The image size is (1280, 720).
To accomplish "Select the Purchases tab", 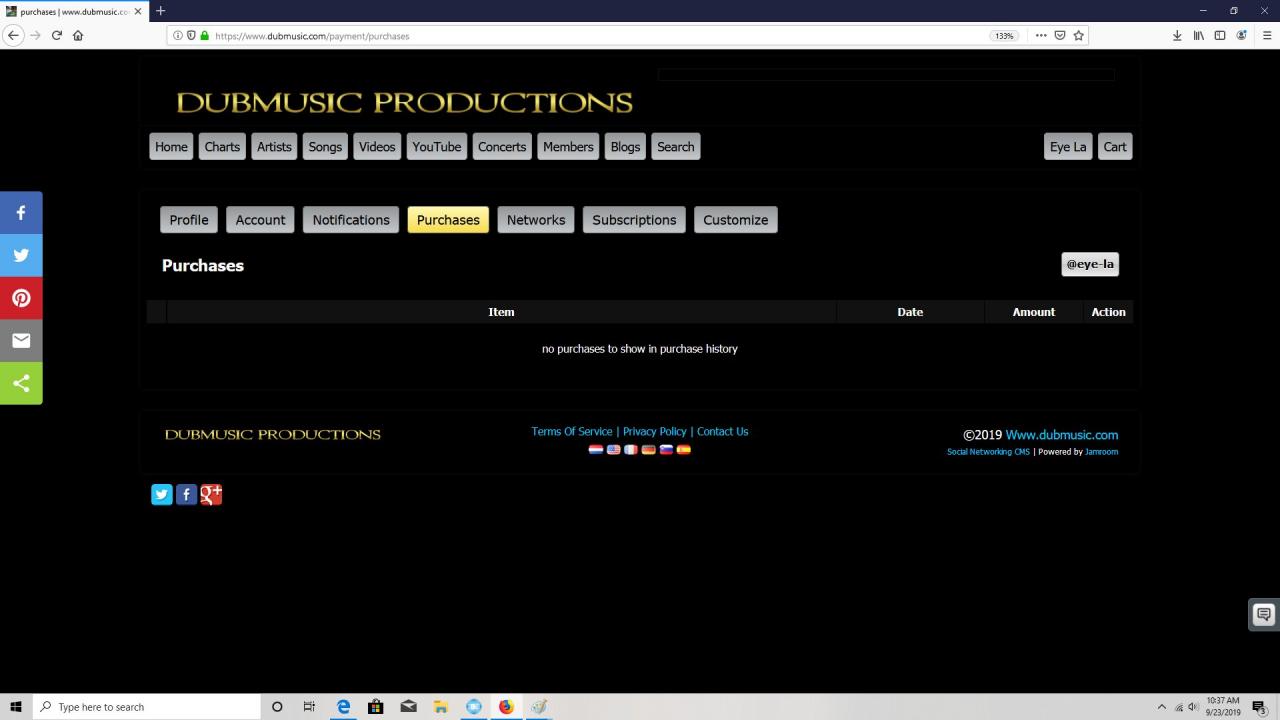I will tap(448, 220).
